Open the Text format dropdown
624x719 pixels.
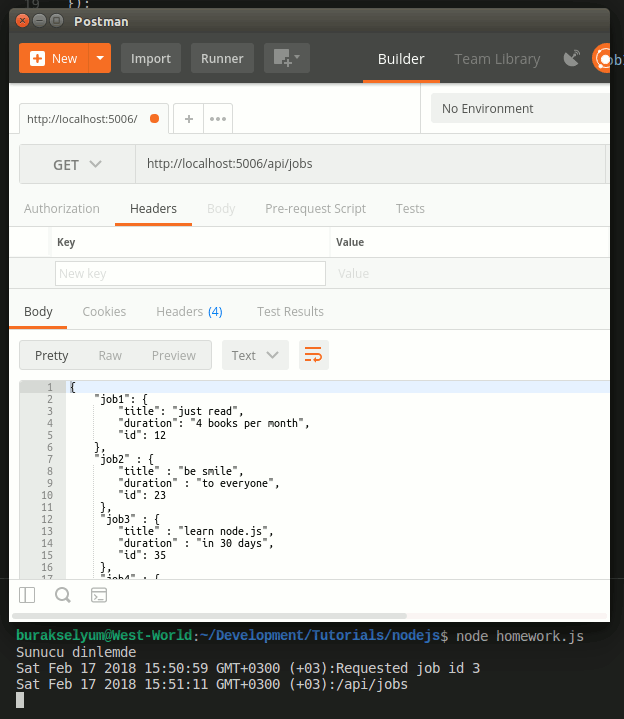point(255,355)
